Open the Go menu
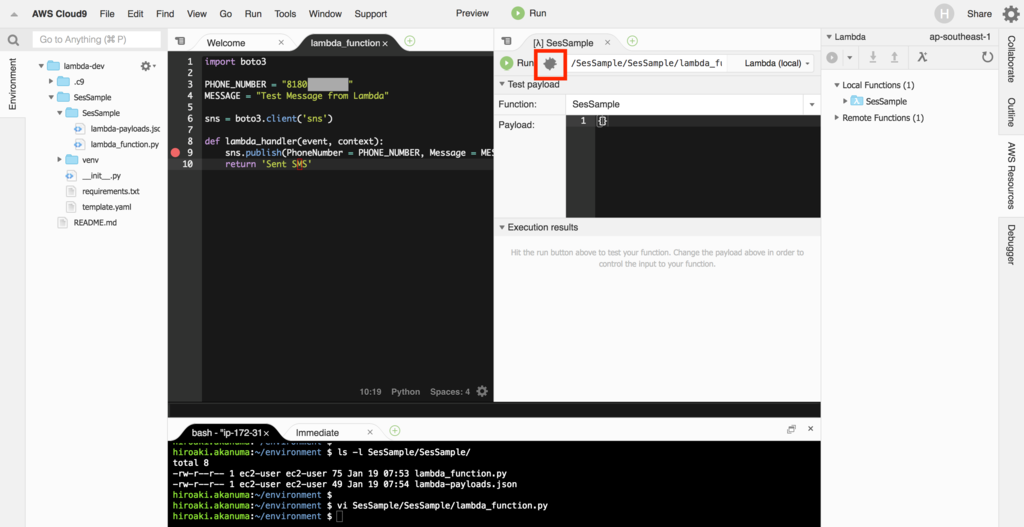This screenshot has width=1024, height=527. point(226,14)
